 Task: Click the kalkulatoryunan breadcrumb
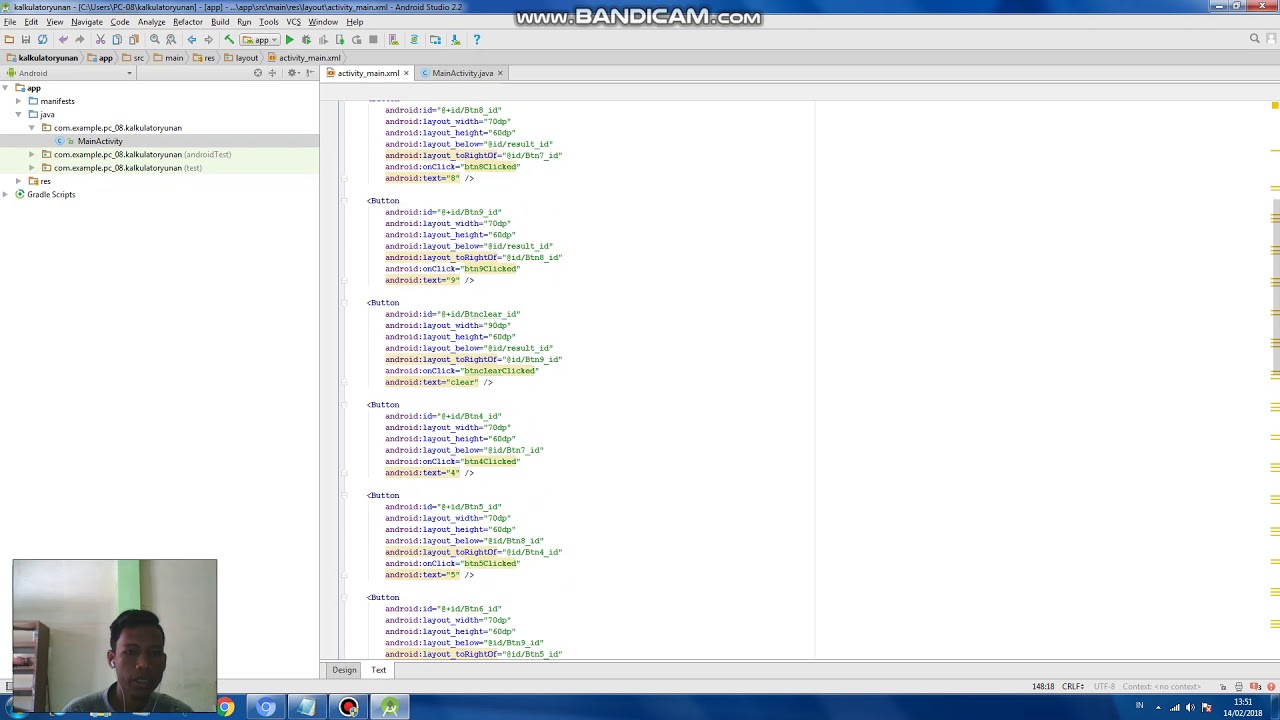click(x=41, y=58)
